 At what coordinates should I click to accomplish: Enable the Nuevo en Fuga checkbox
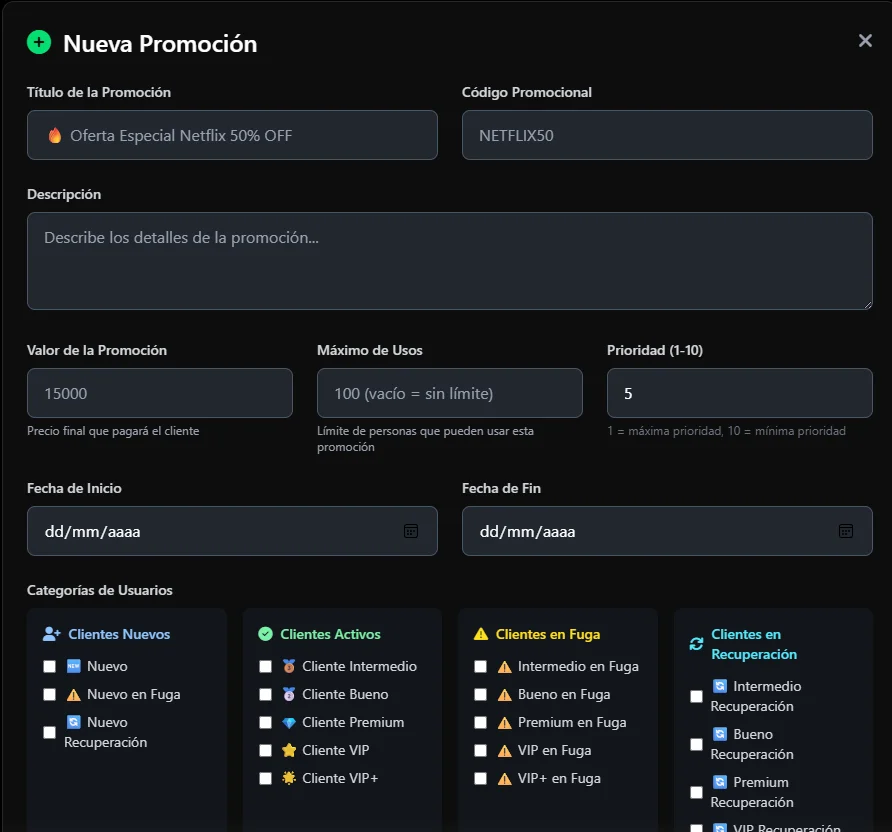click(49, 694)
